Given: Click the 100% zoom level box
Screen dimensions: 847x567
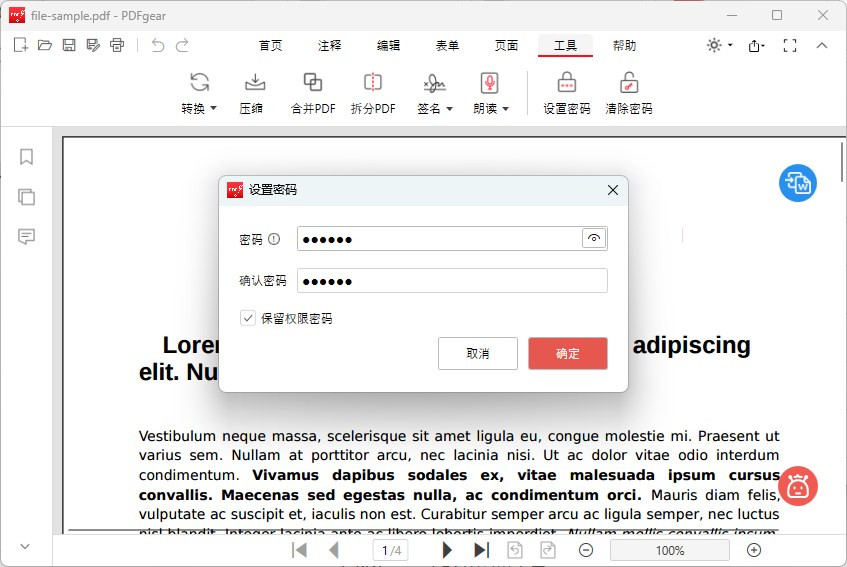Looking at the screenshot, I should (x=670, y=550).
